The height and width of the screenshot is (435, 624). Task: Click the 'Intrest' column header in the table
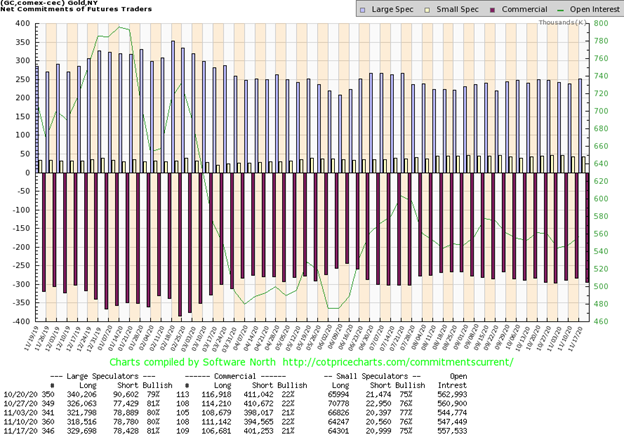(452, 385)
